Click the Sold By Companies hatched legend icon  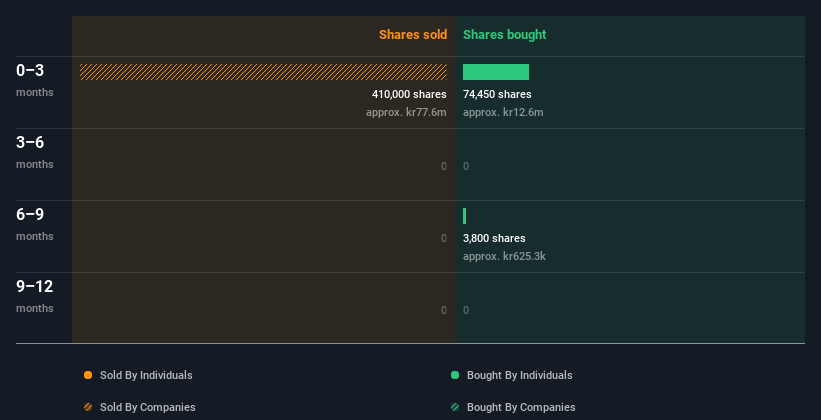tap(88, 407)
